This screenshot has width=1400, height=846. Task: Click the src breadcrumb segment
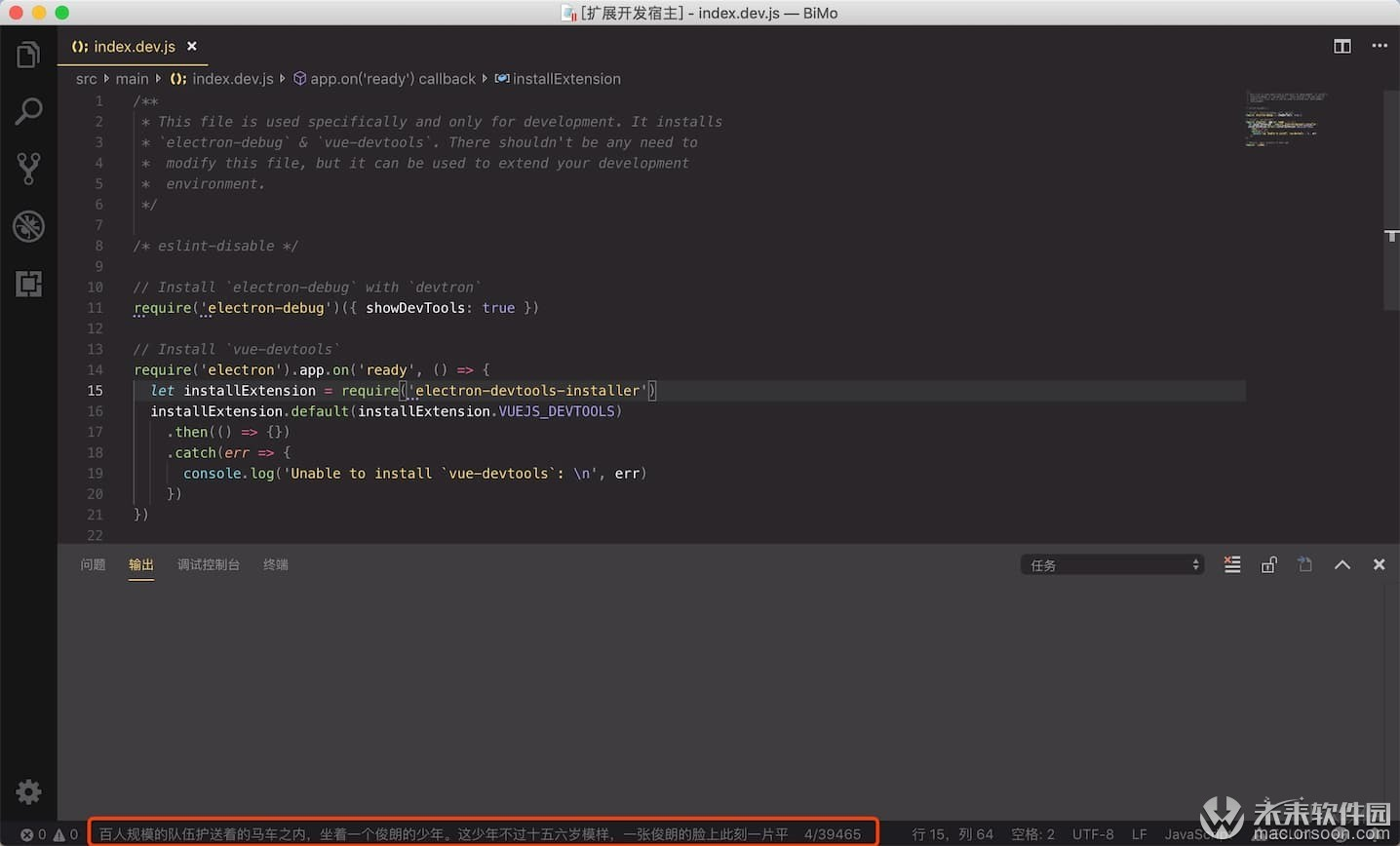pyautogui.click(x=87, y=79)
